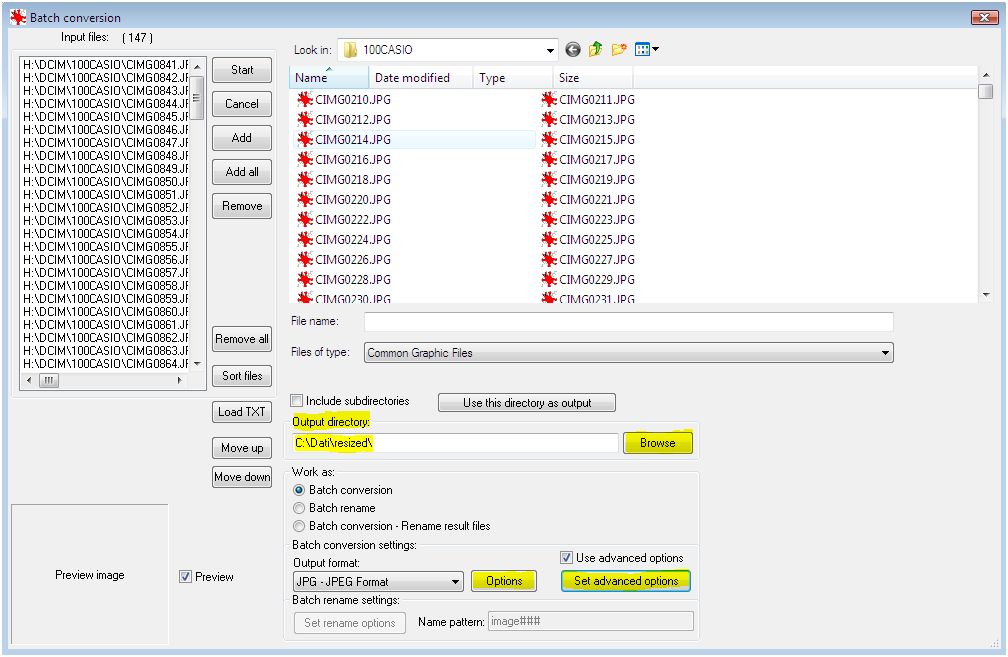This screenshot has height=657, width=1008.
Task: Click Browse for output directory
Action: coord(657,443)
